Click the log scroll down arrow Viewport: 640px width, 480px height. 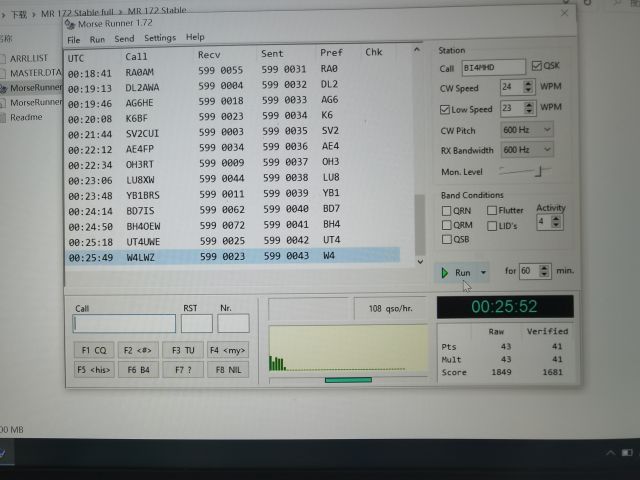click(420, 262)
